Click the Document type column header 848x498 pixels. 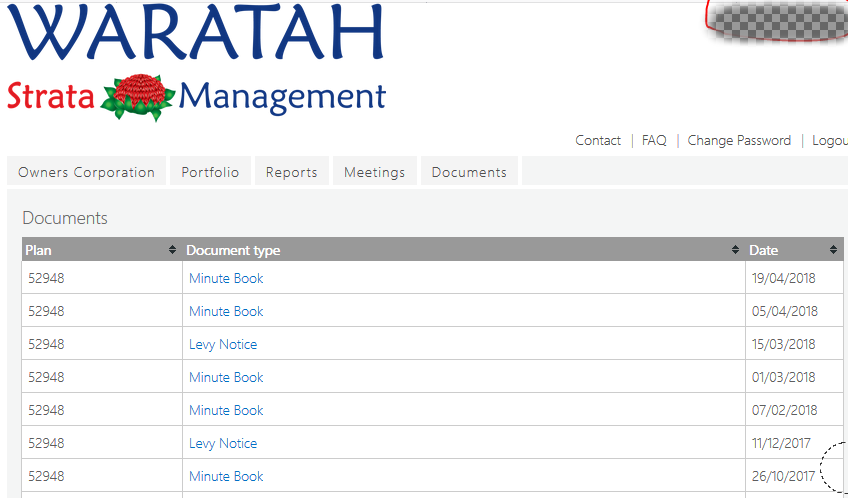[x=464, y=250]
